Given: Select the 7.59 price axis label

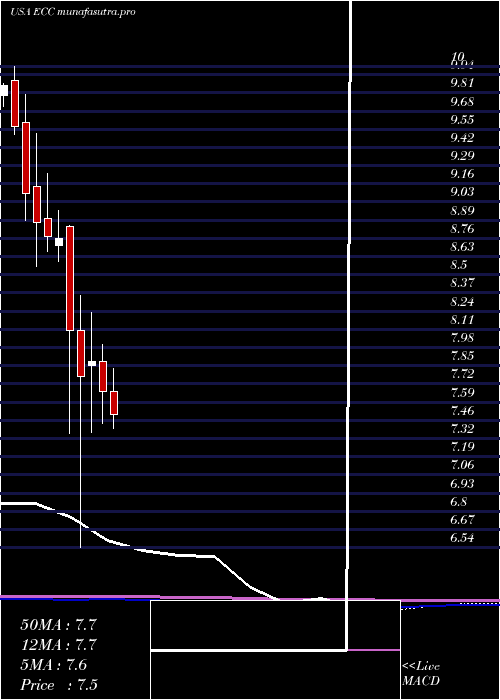Looking at the screenshot, I should coord(462,393).
